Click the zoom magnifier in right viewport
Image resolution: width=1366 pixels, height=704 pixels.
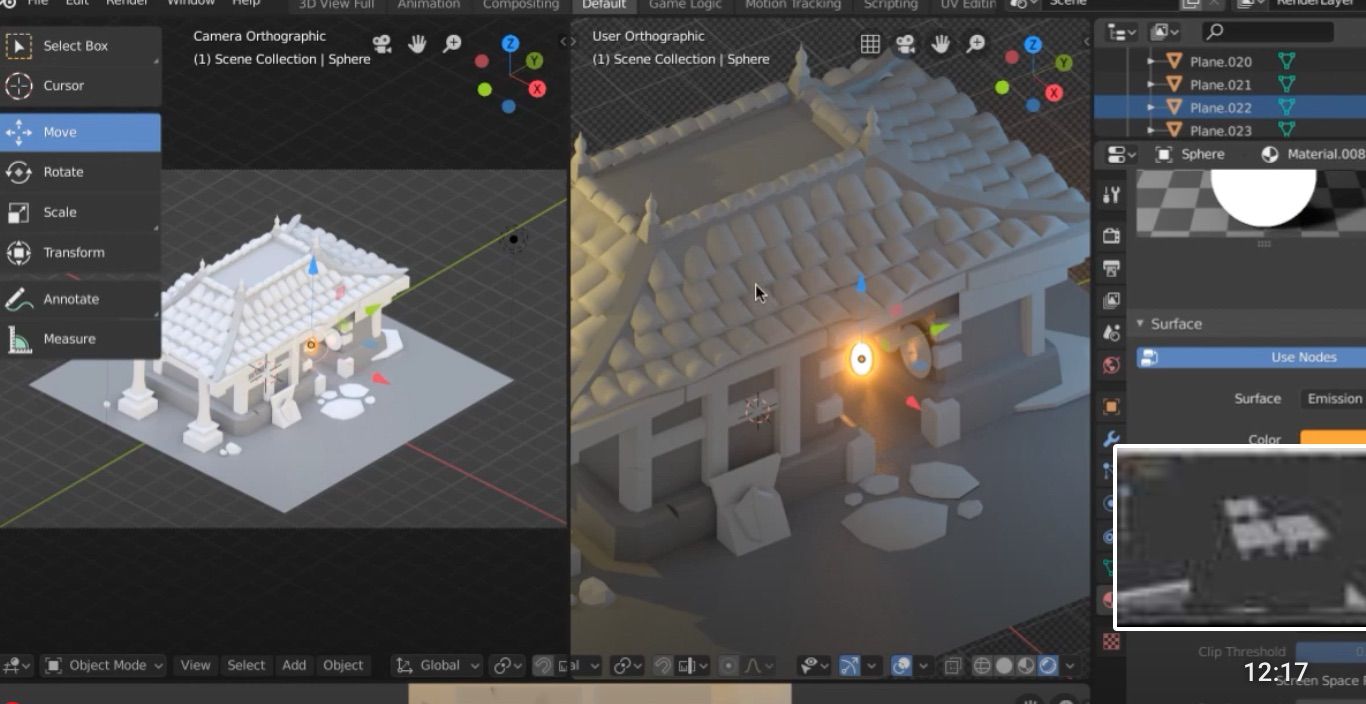976,44
